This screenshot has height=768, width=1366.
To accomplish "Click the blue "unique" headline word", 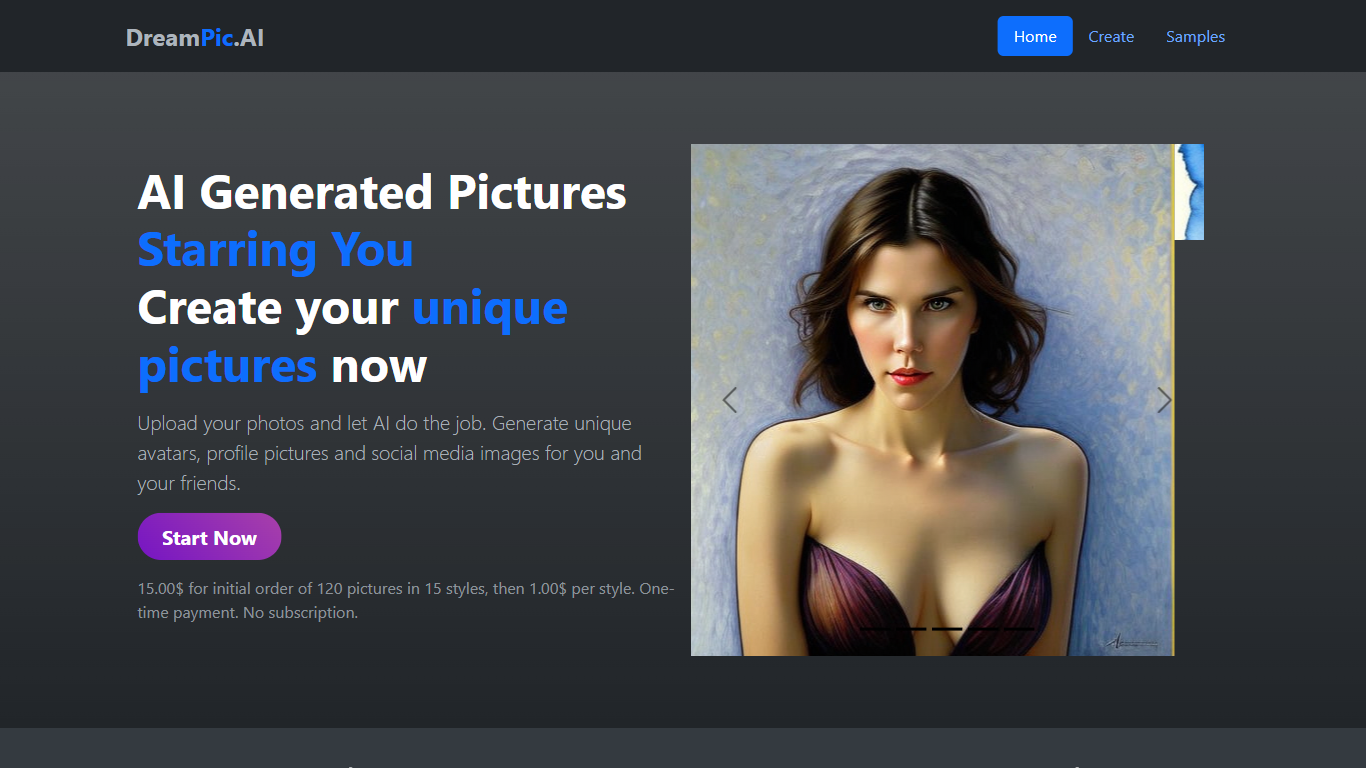I will click(x=490, y=308).
